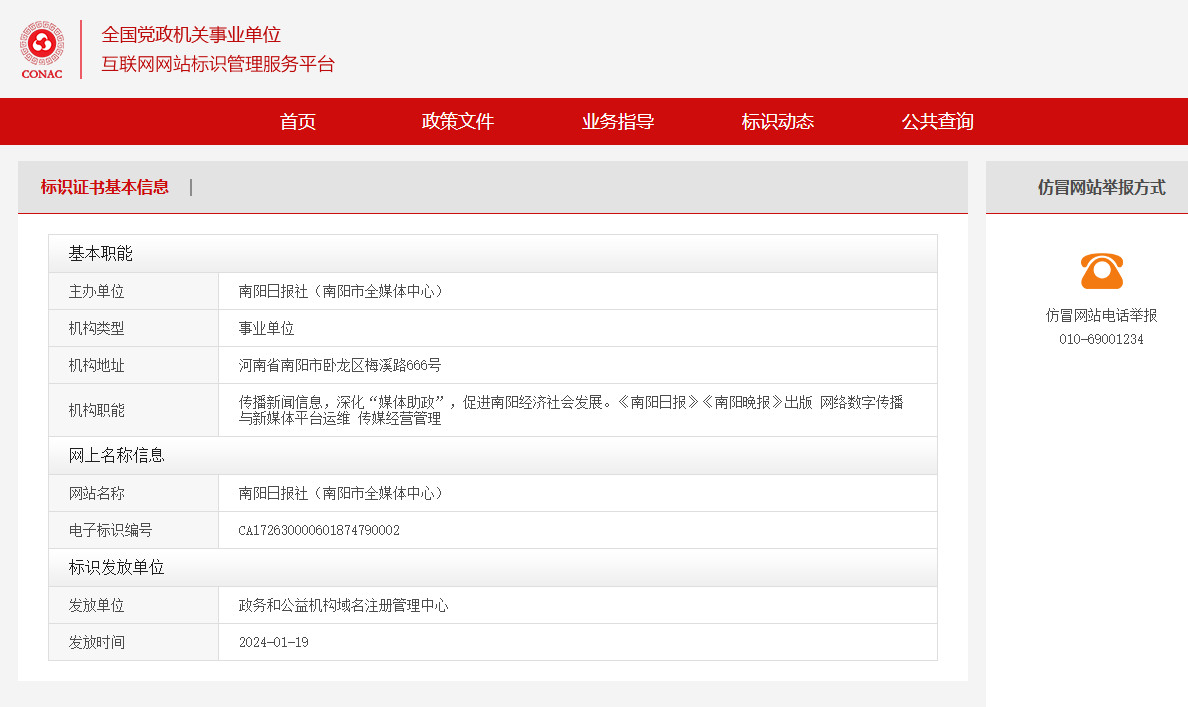This screenshot has height=707, width=1188.
Task: Click the 机构职能 label cell
Action: [x=133, y=410]
